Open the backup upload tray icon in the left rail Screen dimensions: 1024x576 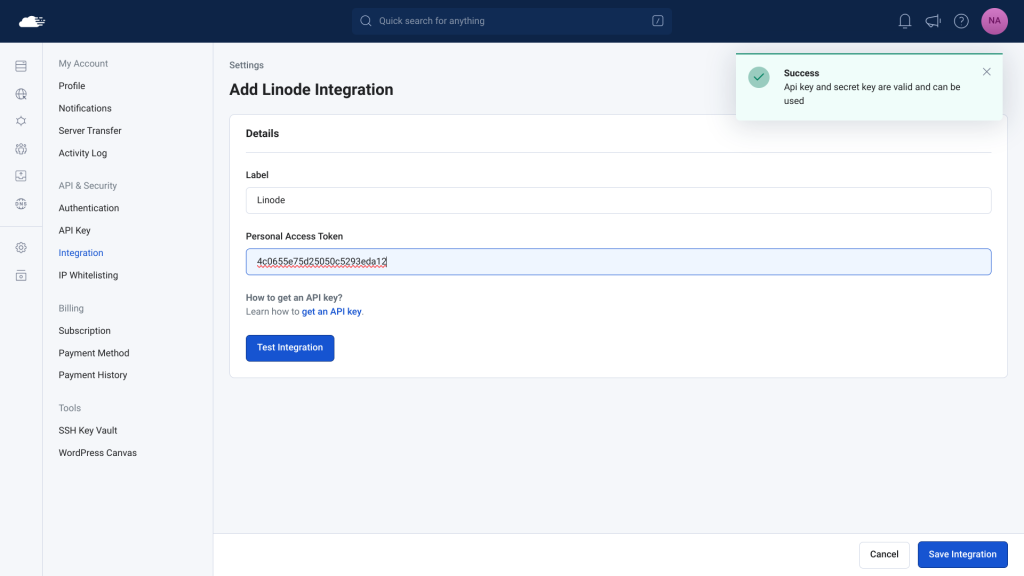(21, 176)
